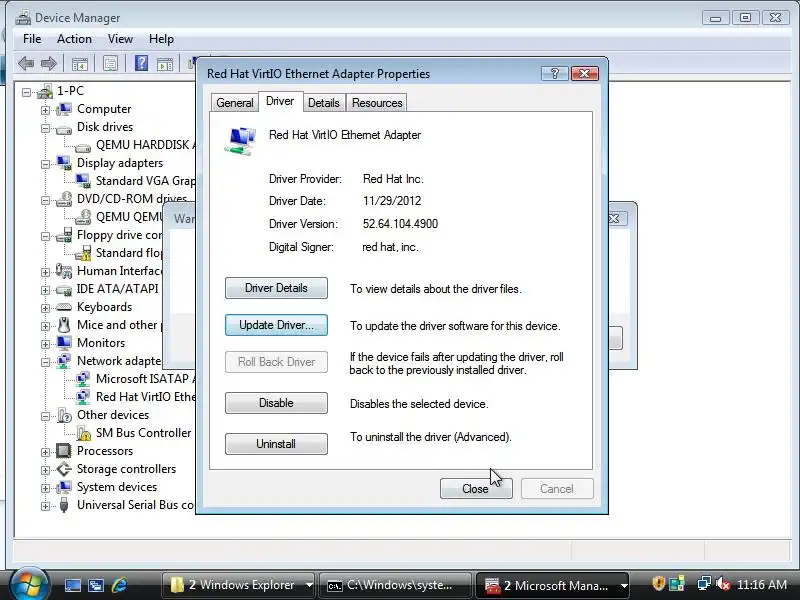Click the security shield tray icon
Viewport: 800px width, 600px height.
[x=658, y=584]
